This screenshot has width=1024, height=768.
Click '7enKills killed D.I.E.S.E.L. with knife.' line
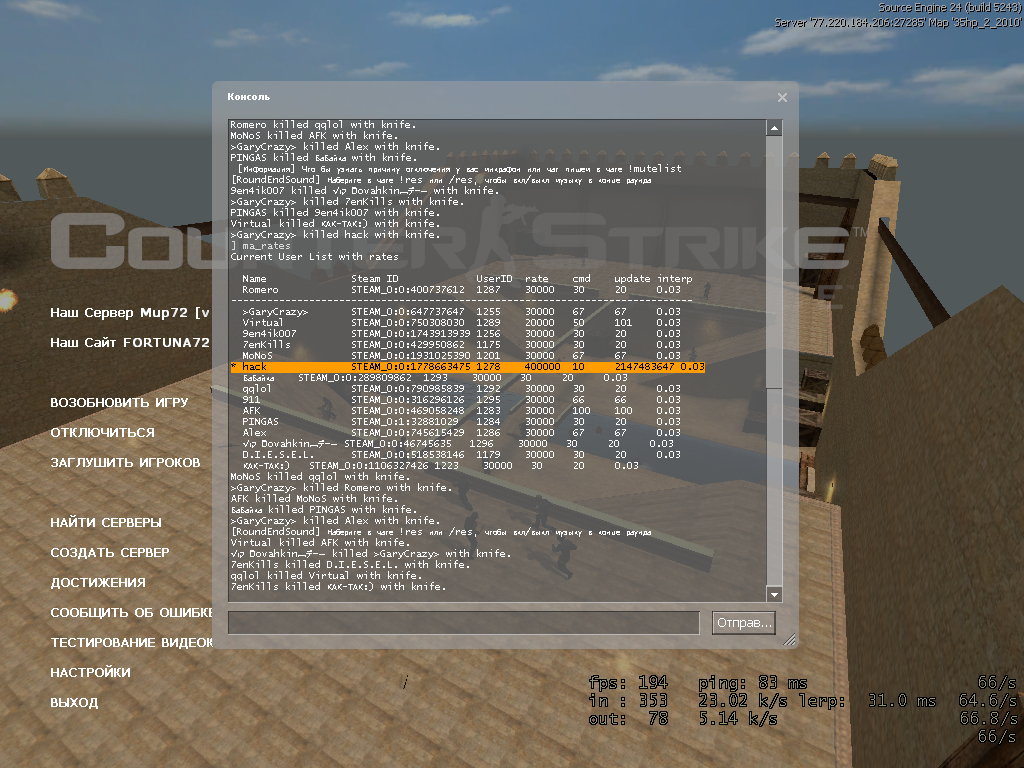350,564
